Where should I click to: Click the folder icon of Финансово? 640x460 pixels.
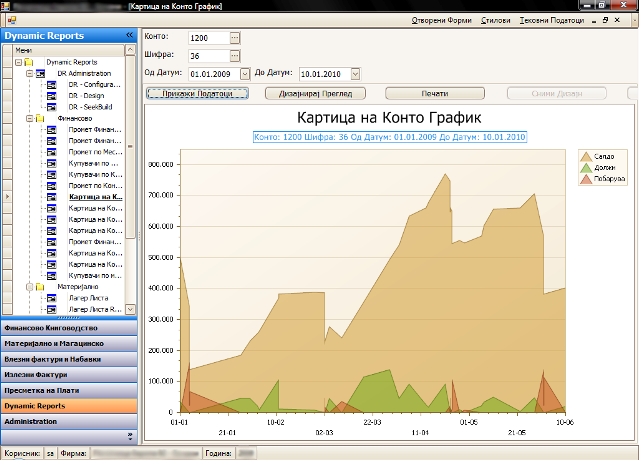(x=40, y=119)
